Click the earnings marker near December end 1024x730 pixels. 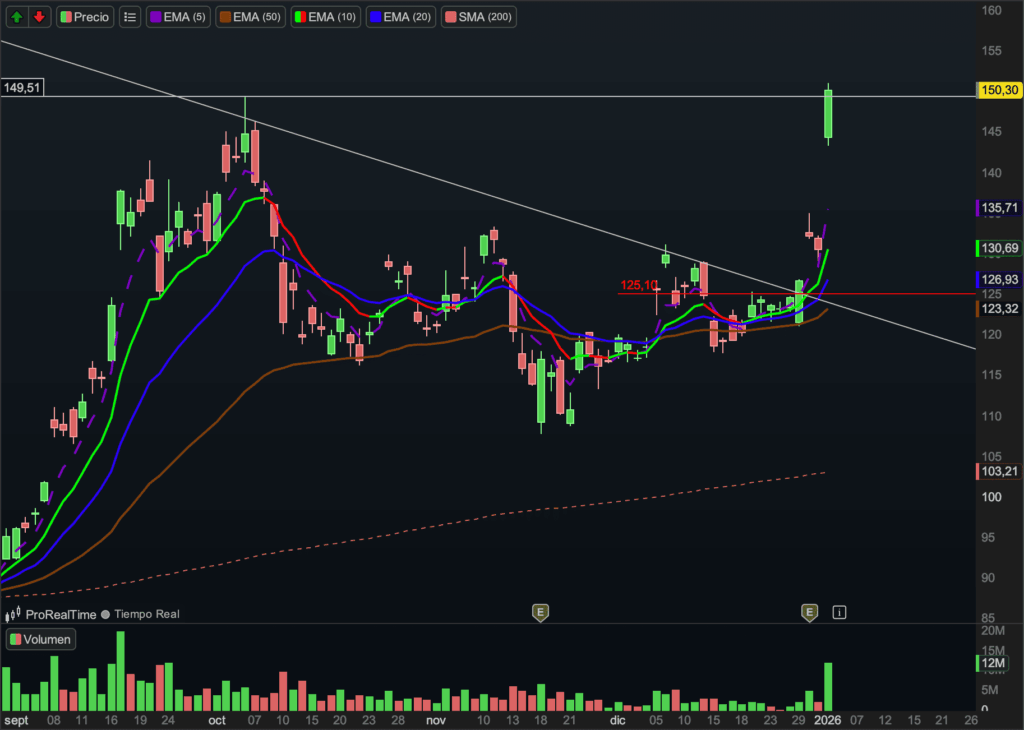point(810,612)
